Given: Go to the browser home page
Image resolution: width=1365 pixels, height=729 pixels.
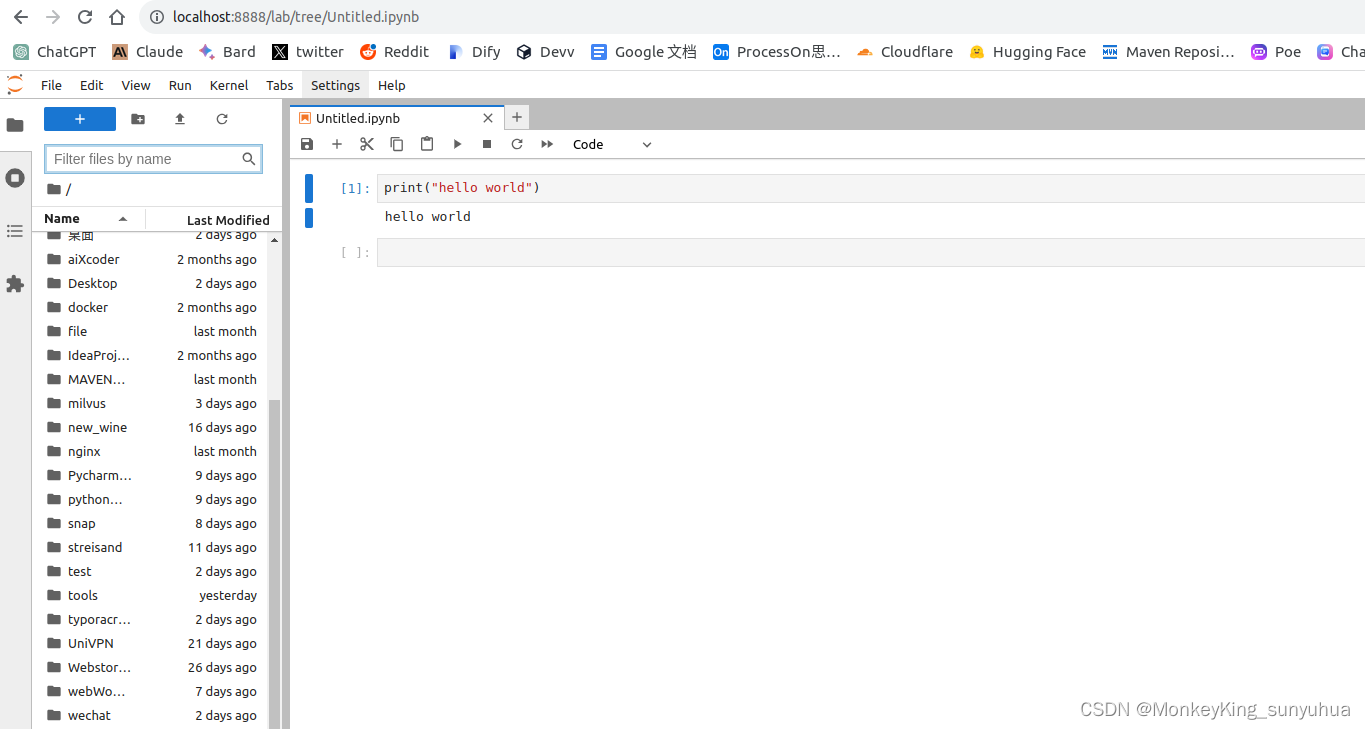Looking at the screenshot, I should (117, 17).
